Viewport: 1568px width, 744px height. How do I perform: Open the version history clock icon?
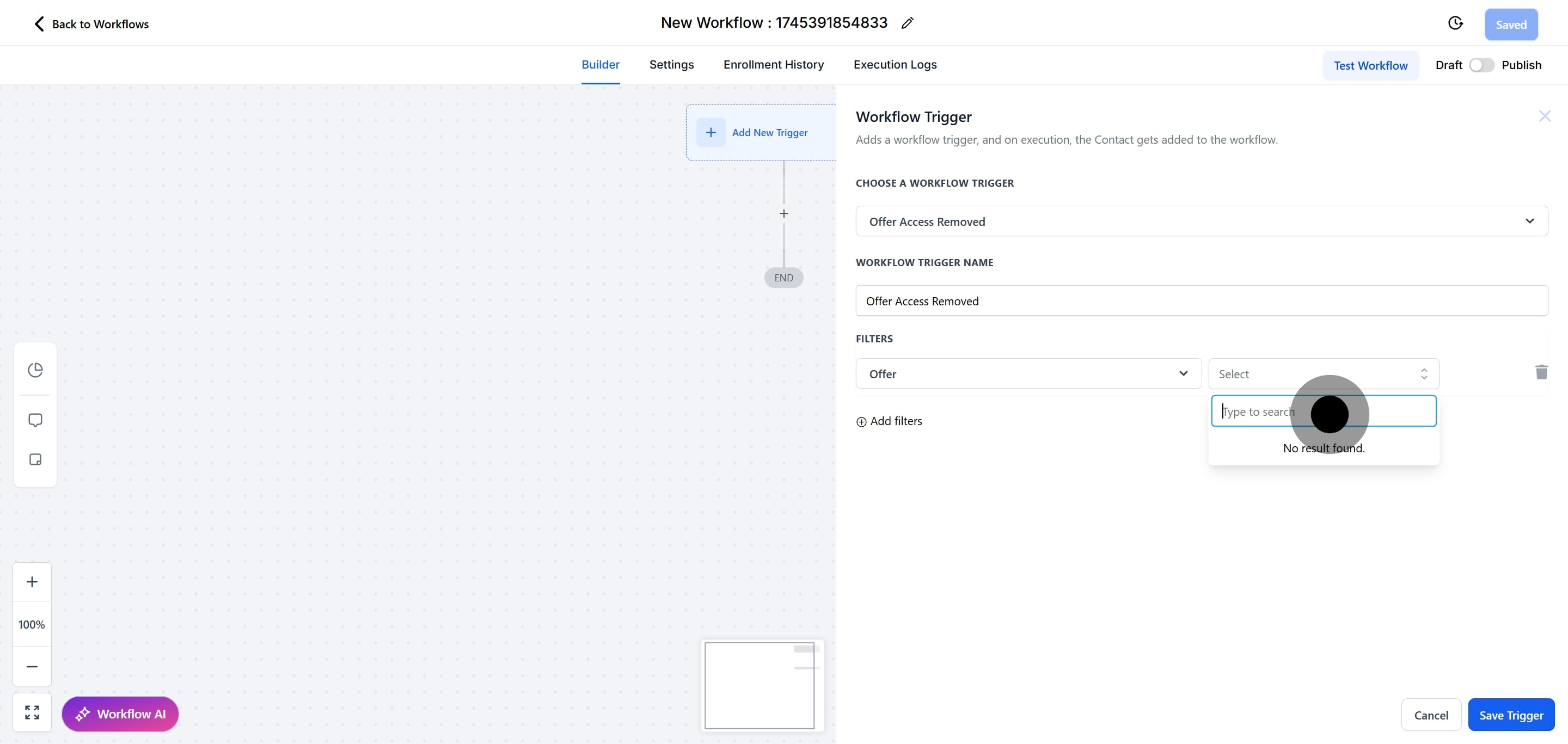tap(1455, 23)
